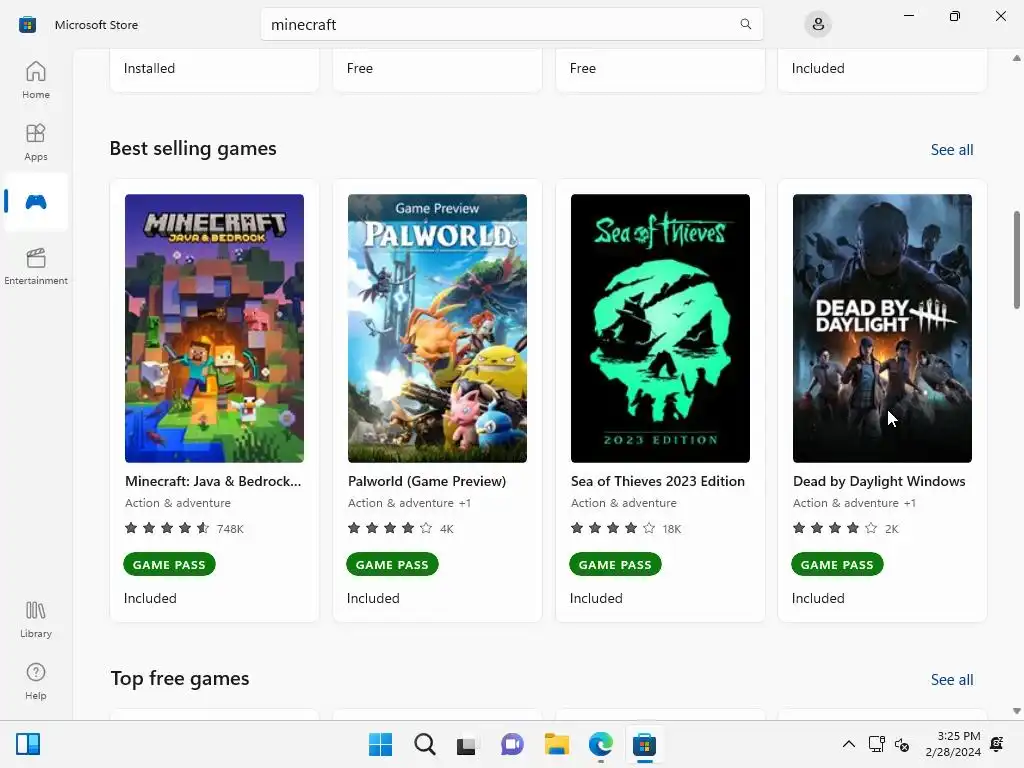Open the Entertainment section

point(36,266)
